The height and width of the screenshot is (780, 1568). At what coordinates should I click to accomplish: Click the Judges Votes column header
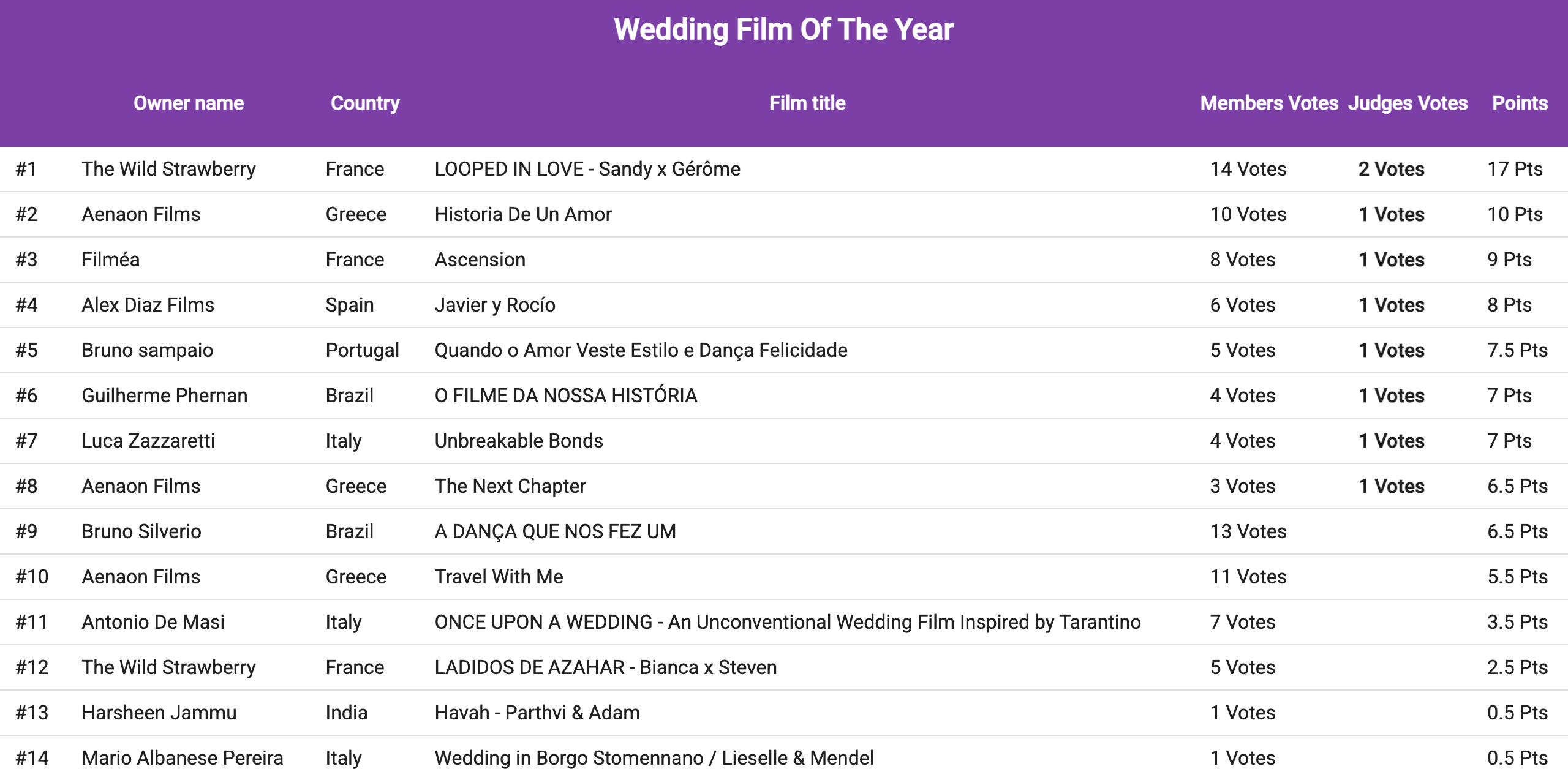tap(1408, 103)
